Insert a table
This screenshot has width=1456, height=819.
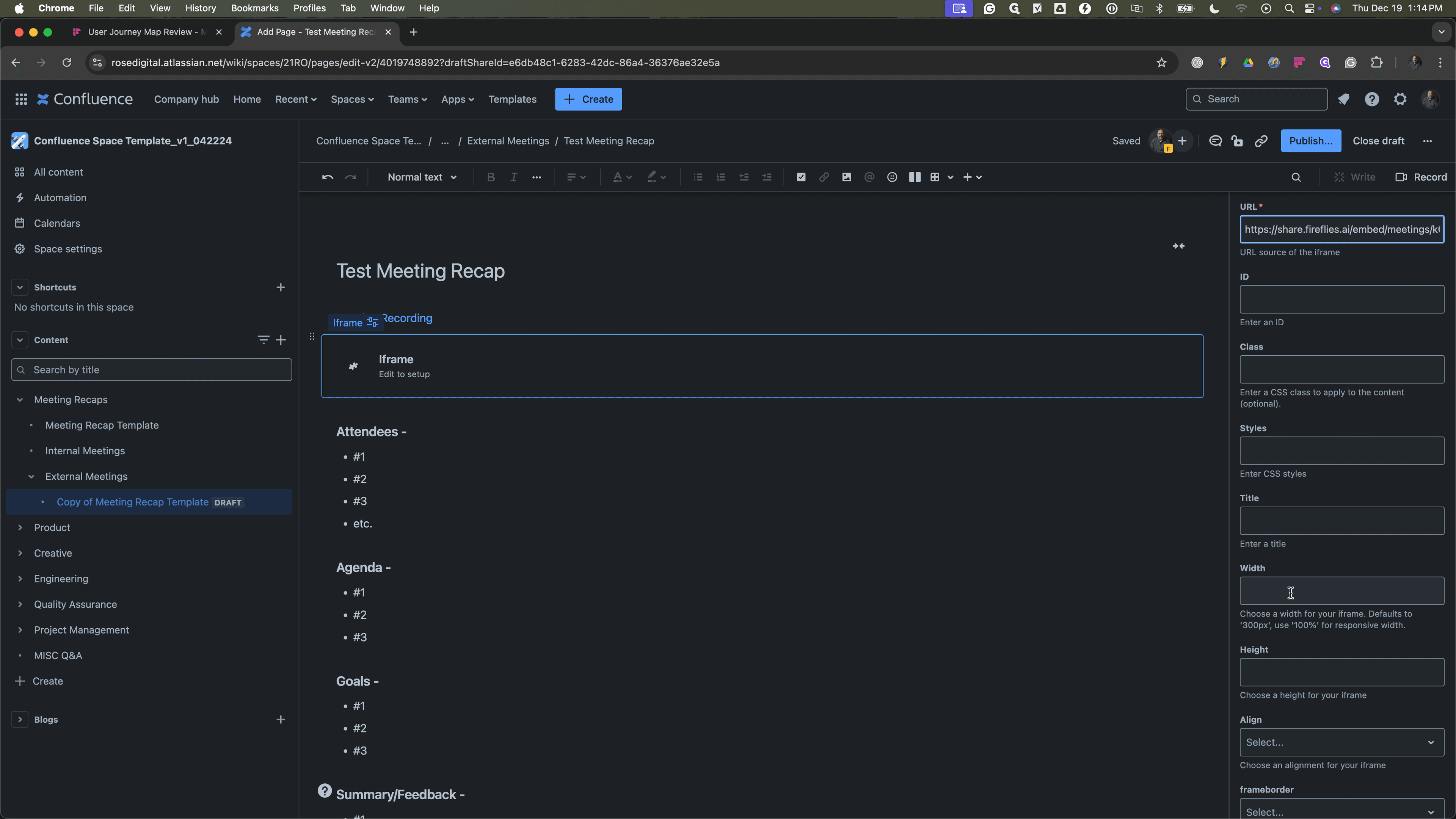click(x=935, y=177)
